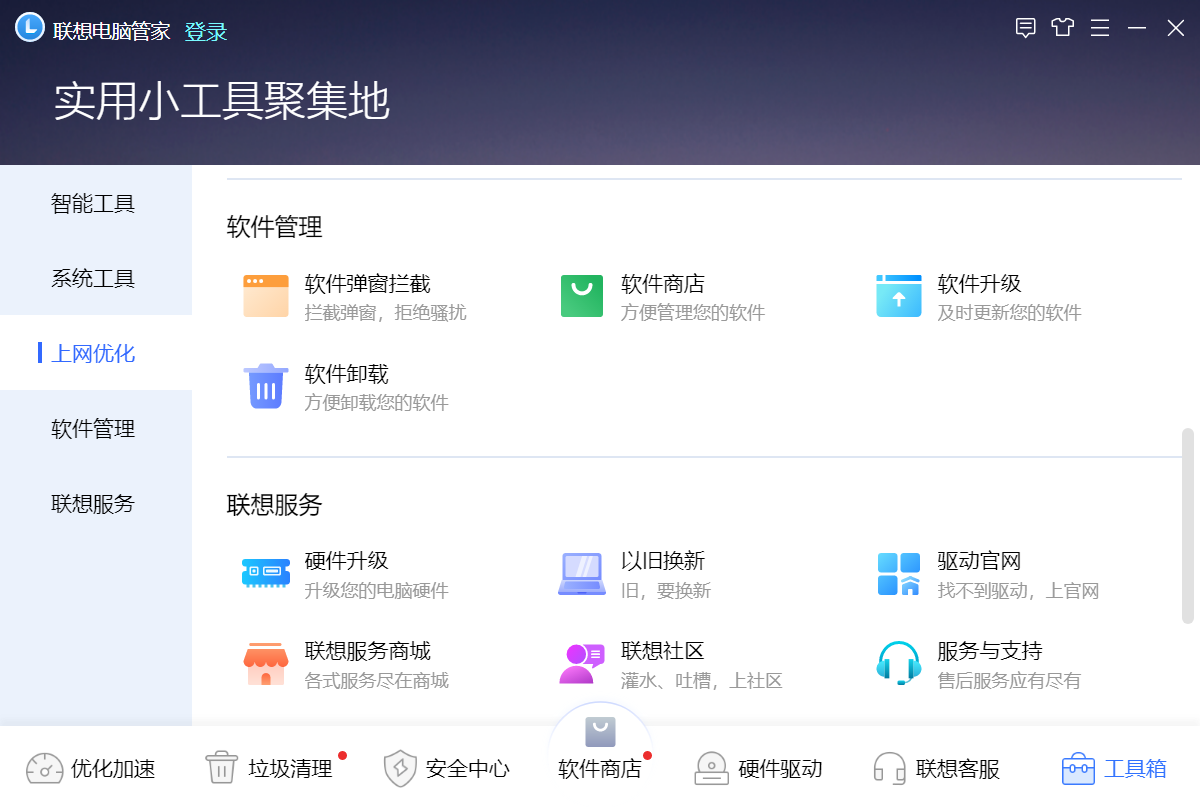
Task: Click the 硬件升级 memory chip icon
Action: (x=266, y=573)
